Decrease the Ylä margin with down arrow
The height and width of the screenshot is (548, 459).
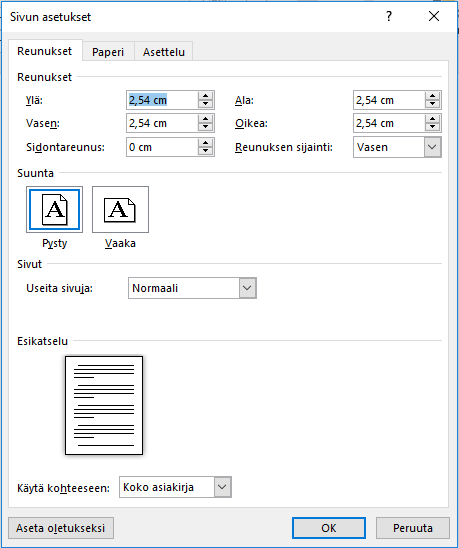206,104
